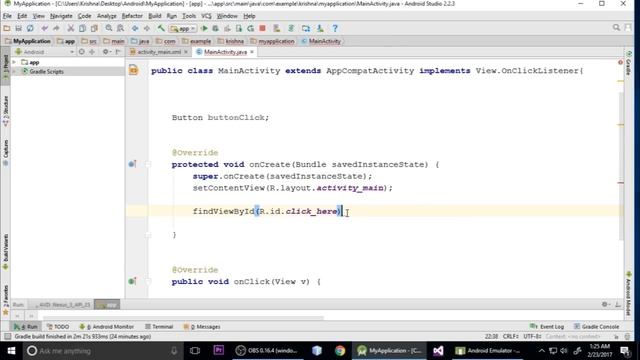Click the Find magnifier icon
The width and height of the screenshot is (640, 360).
(109, 28)
